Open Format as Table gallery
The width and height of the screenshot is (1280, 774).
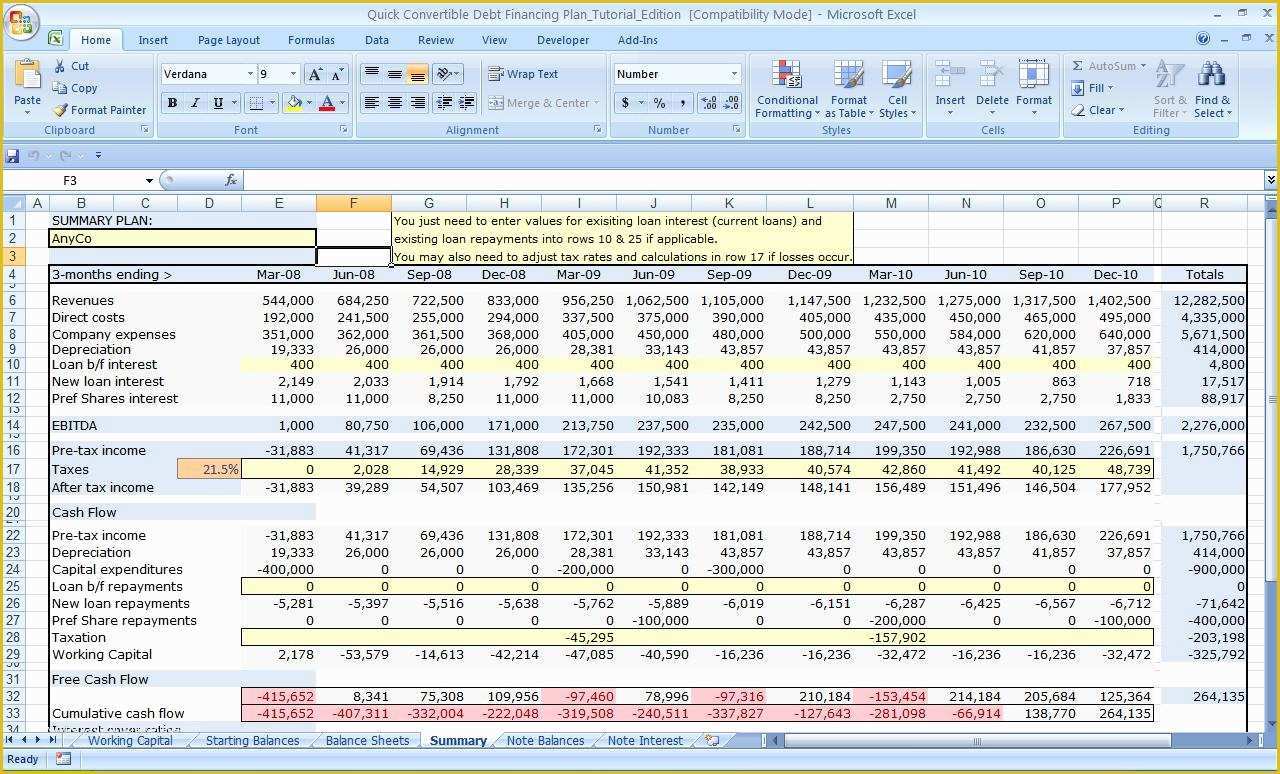(x=848, y=88)
